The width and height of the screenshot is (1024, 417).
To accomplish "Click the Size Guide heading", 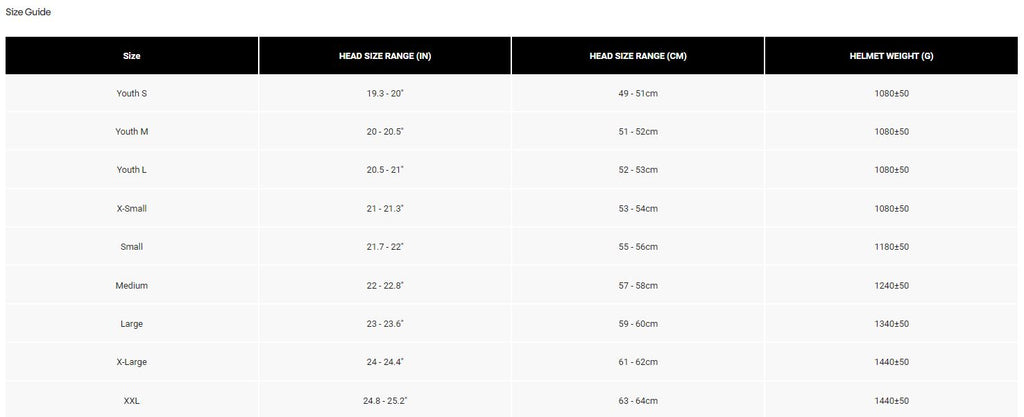I will (x=28, y=12).
